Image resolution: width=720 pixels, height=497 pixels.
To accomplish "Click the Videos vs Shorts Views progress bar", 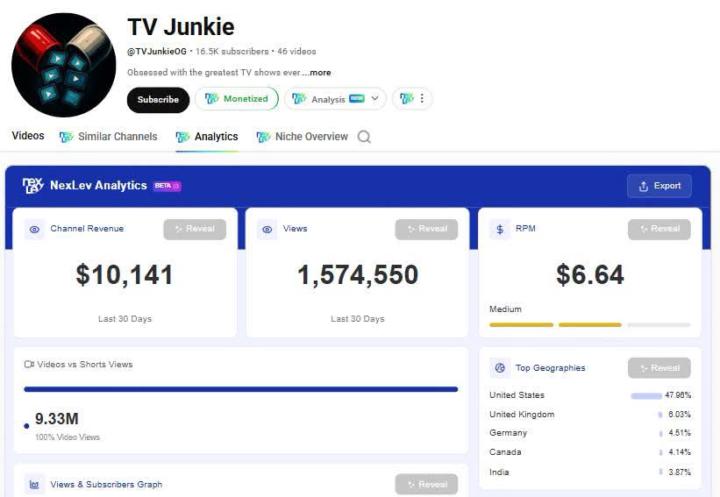I will click(x=241, y=389).
